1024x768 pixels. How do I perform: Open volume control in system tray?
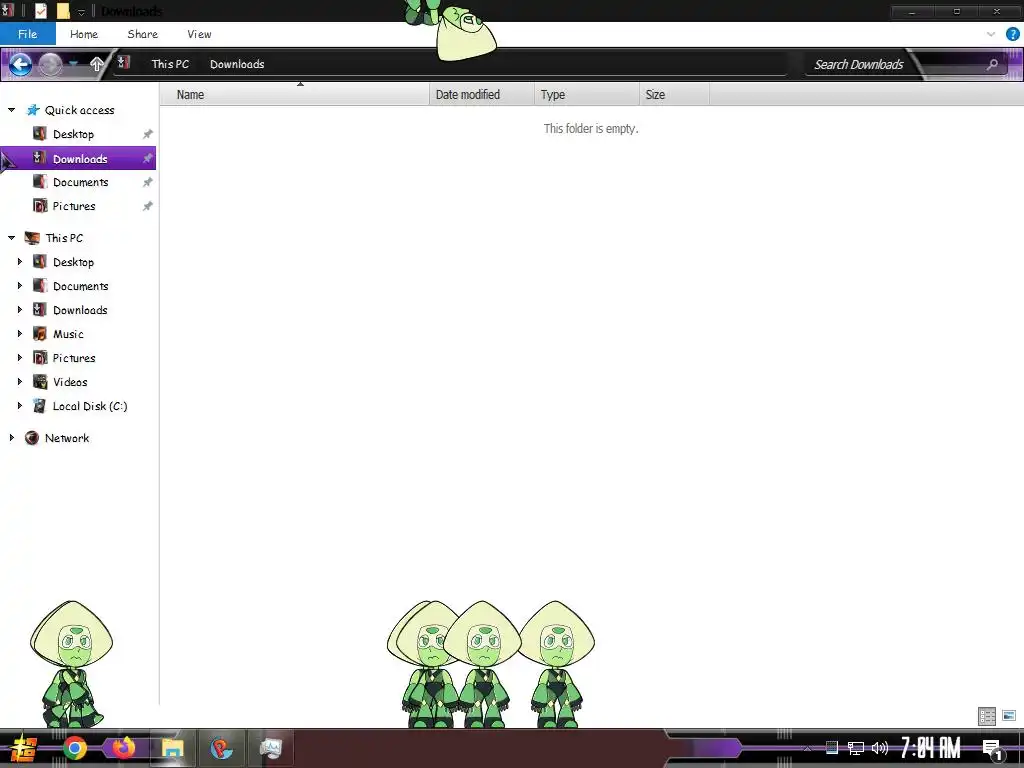pos(880,748)
